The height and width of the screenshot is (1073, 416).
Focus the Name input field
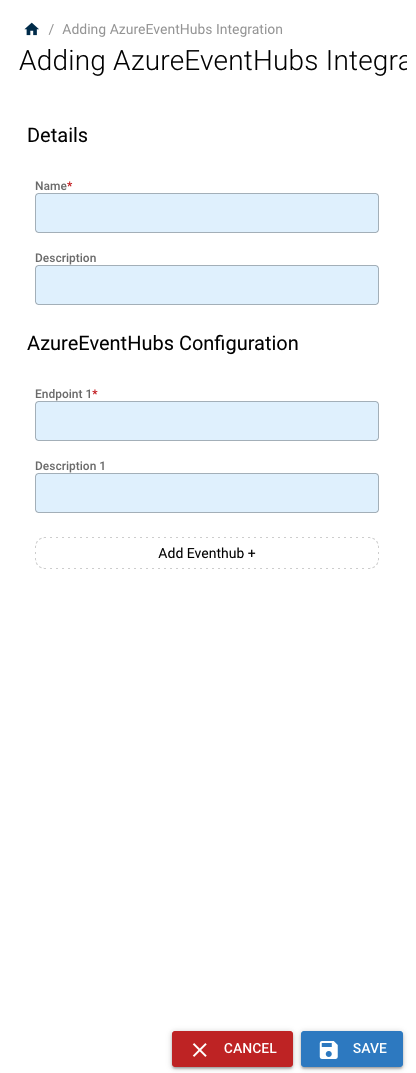(207, 213)
